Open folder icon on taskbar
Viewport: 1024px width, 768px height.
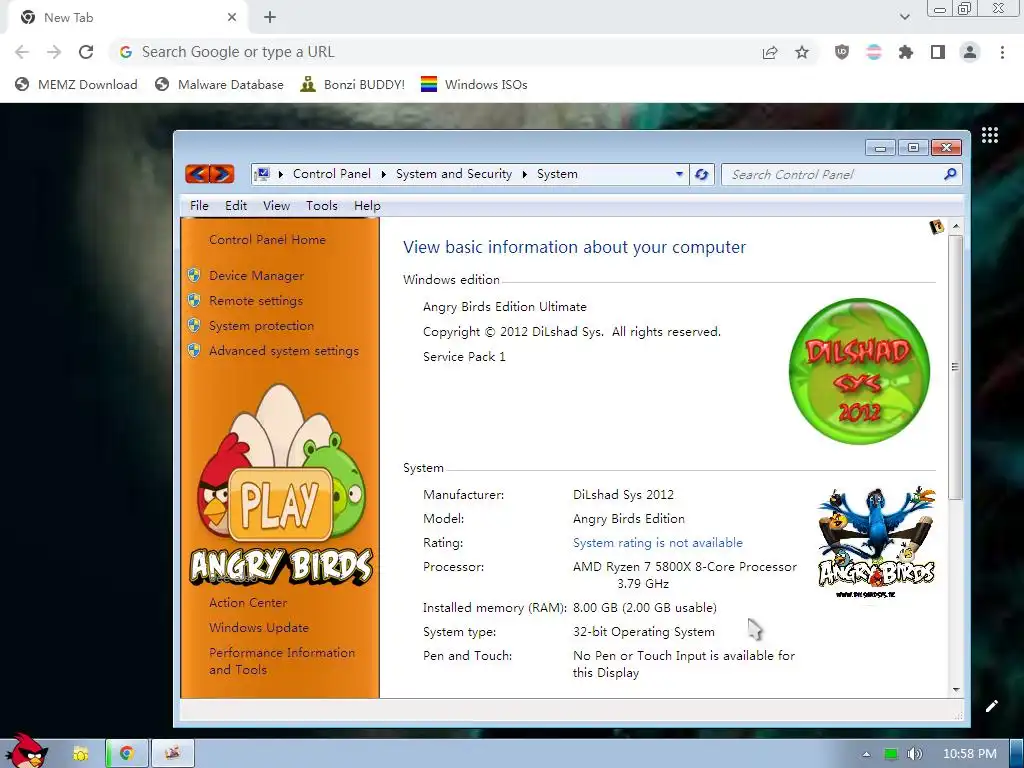click(80, 753)
